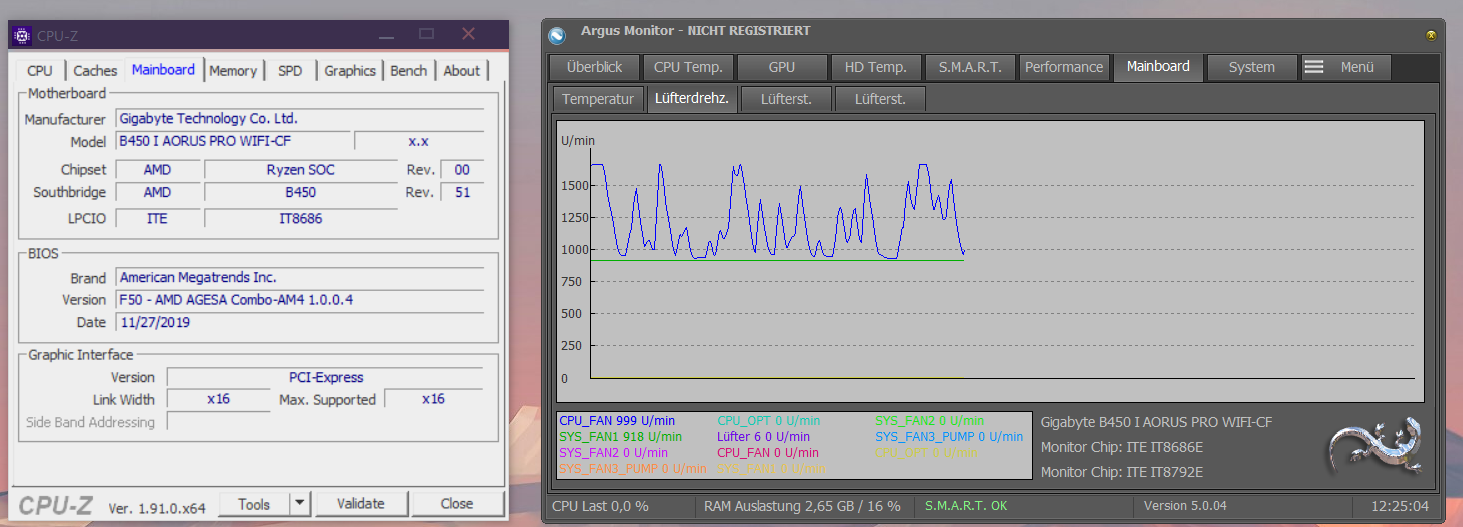Image resolution: width=1463 pixels, height=527 pixels.
Task: Open the System tab in Argus Monitor
Action: point(1252,67)
